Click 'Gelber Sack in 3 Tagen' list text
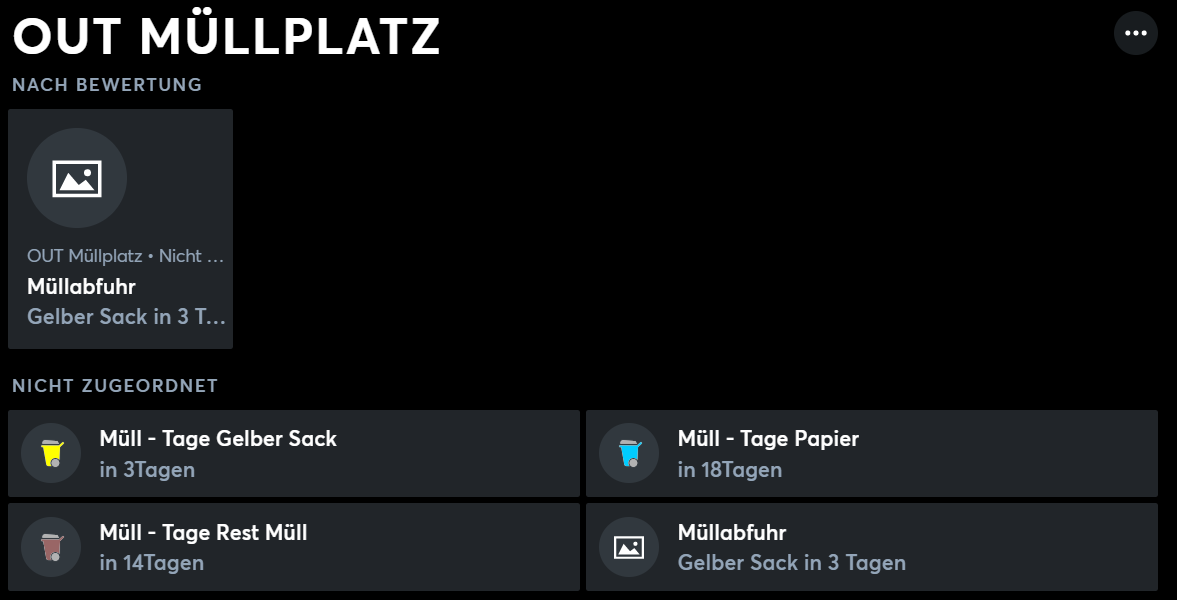The height and width of the screenshot is (600, 1177). (792, 563)
